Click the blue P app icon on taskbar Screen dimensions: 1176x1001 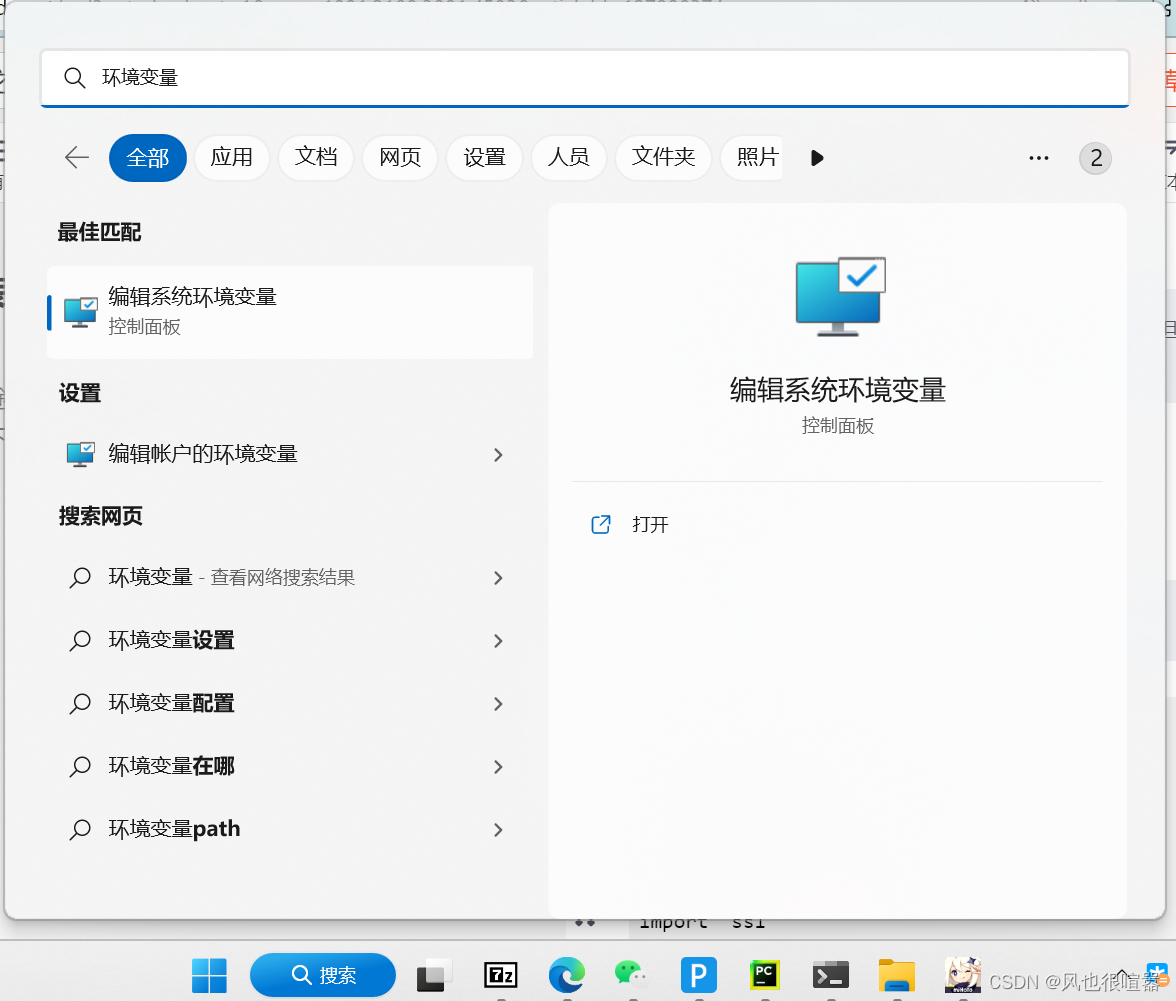(x=698, y=977)
